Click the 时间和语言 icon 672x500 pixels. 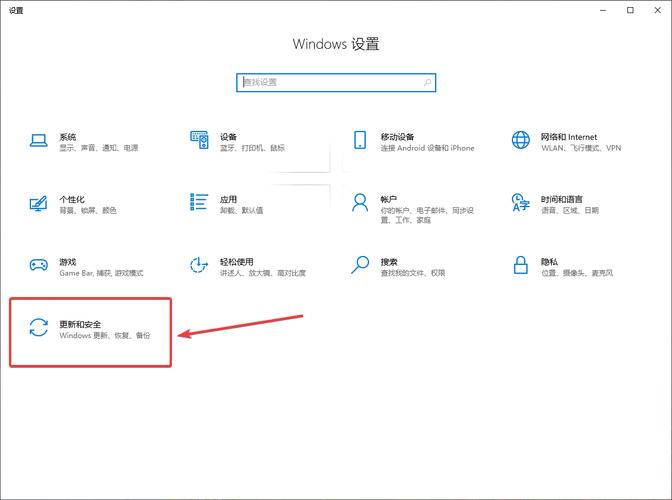click(520, 204)
